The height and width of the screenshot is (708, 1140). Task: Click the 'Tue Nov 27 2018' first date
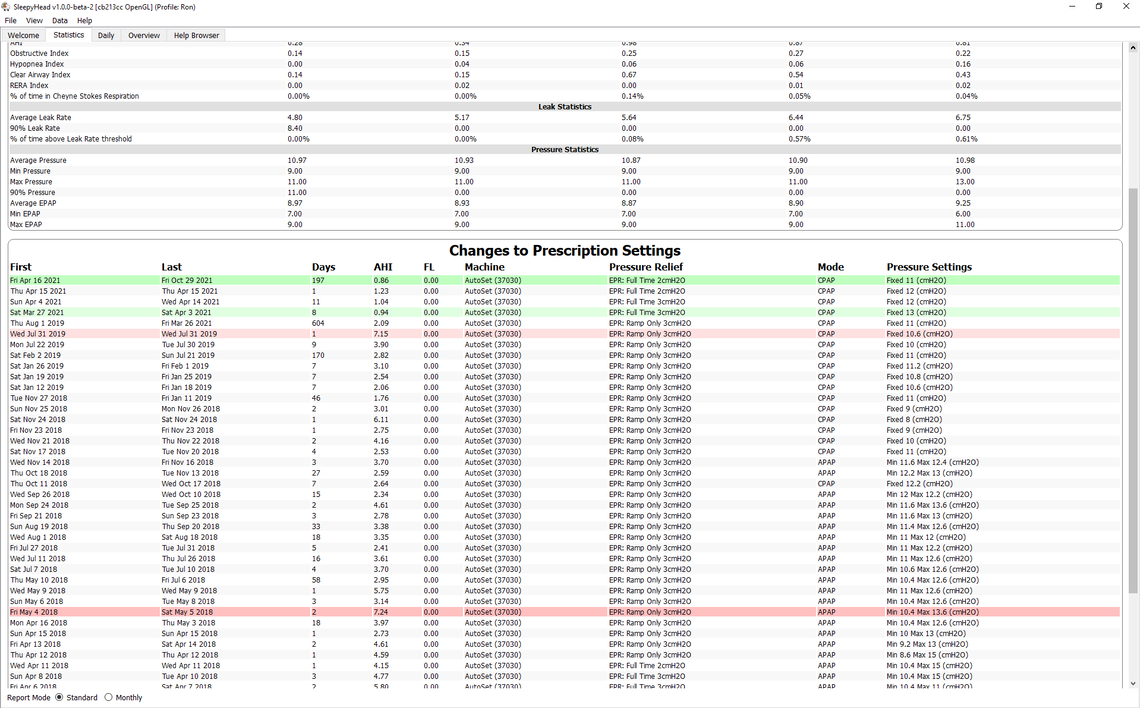pyautogui.click(x=39, y=398)
